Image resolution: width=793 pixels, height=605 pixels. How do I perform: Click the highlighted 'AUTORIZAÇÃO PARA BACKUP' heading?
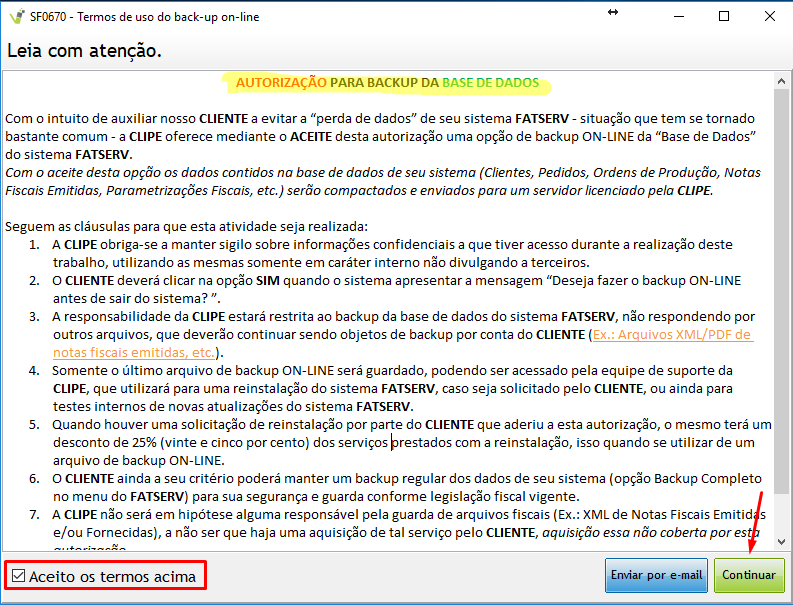click(387, 83)
